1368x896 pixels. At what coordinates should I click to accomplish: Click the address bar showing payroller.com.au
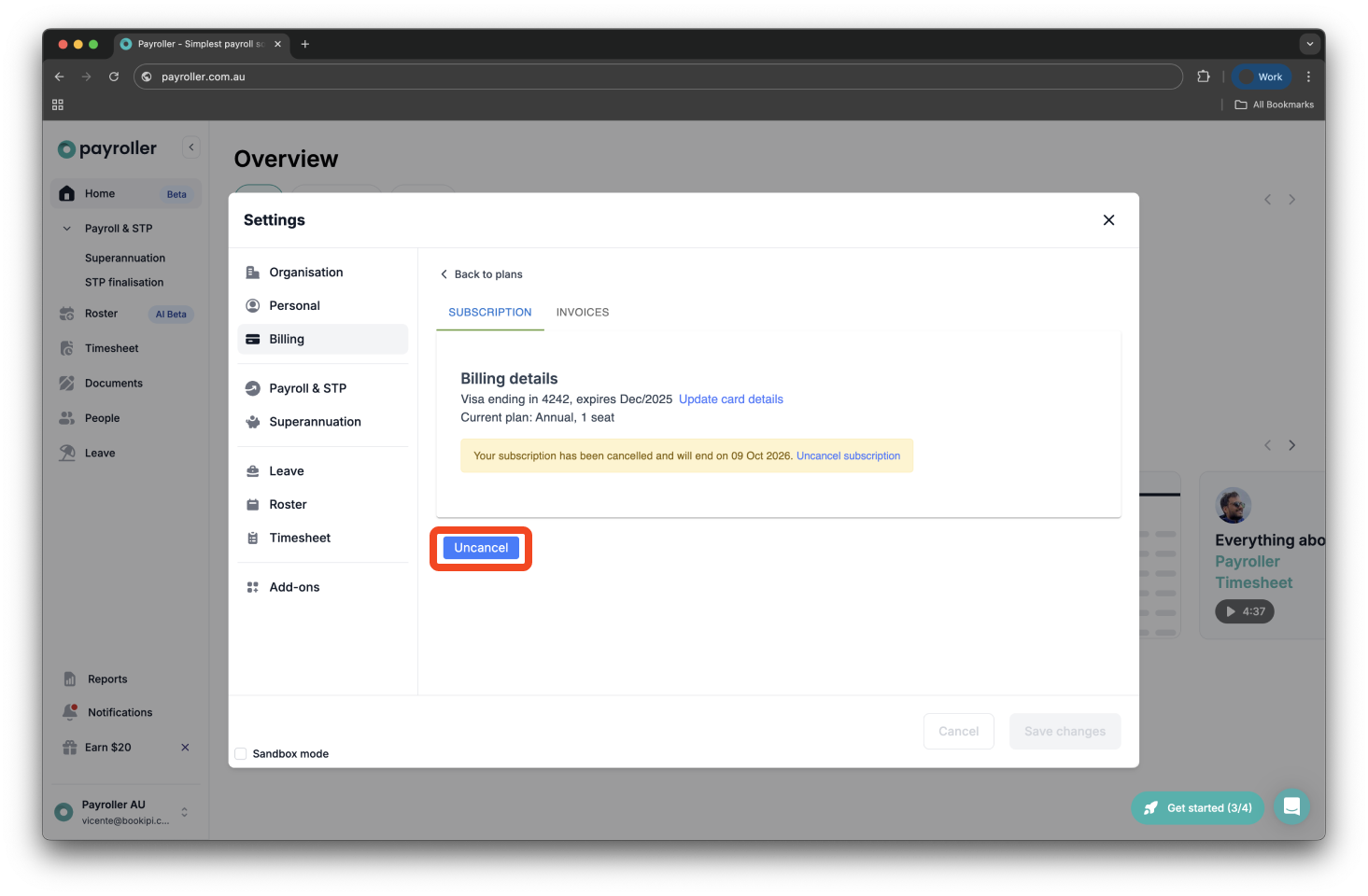click(x=658, y=77)
